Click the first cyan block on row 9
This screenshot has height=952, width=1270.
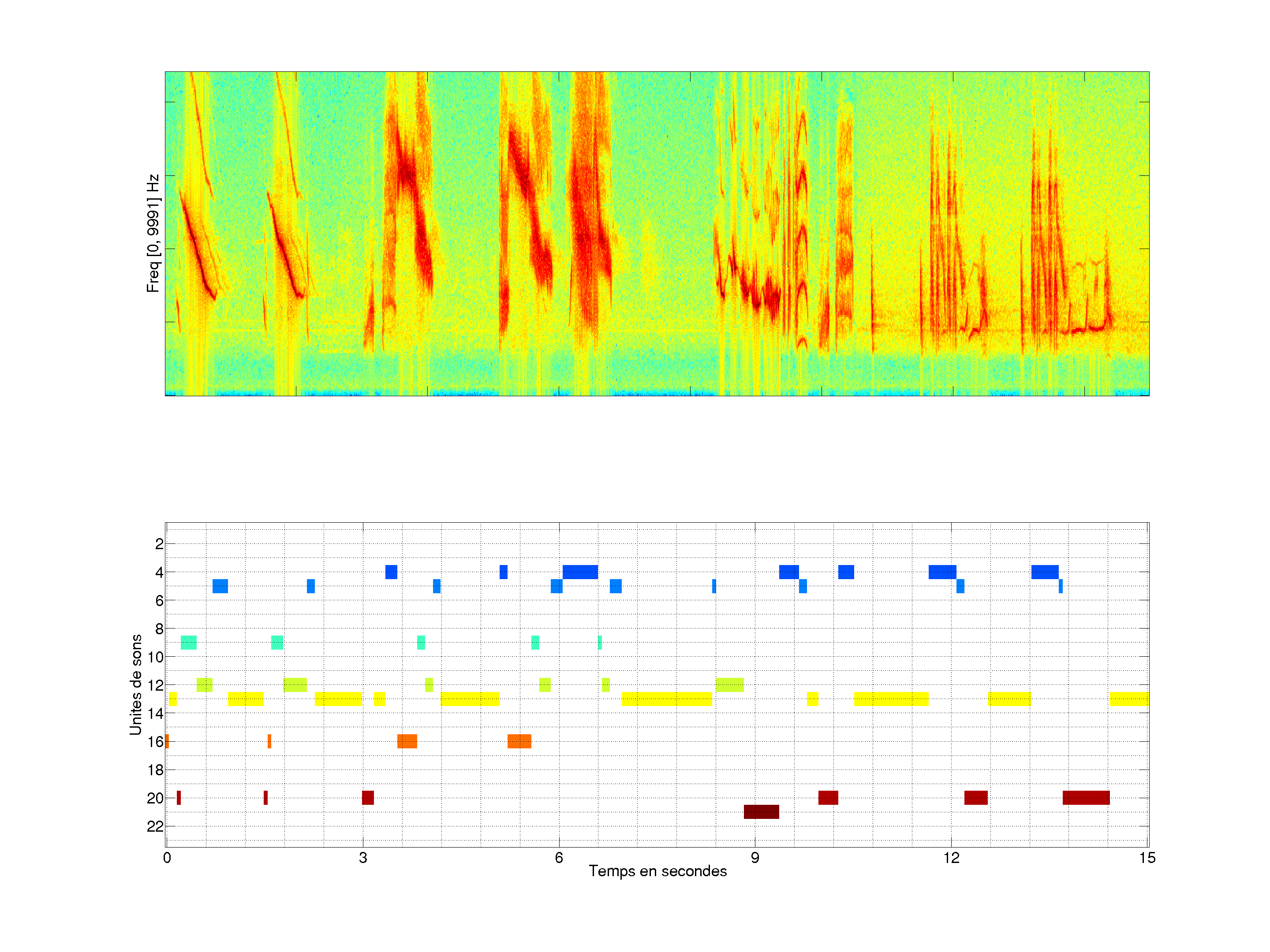point(188,642)
